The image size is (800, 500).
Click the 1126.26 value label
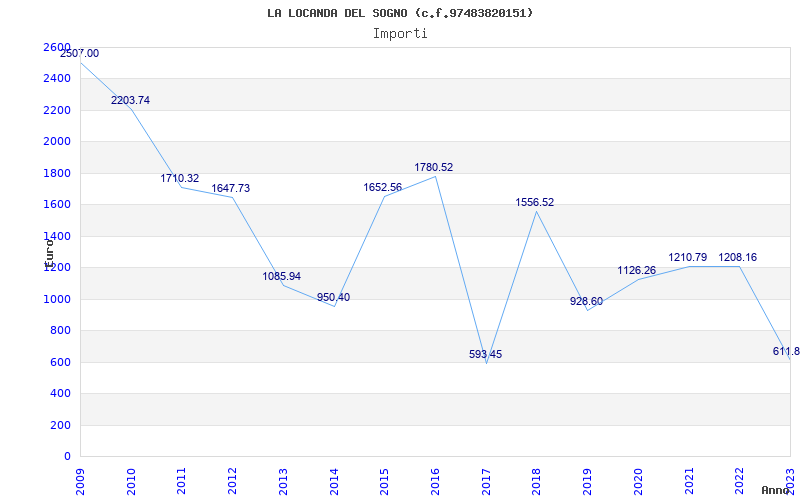point(637,270)
